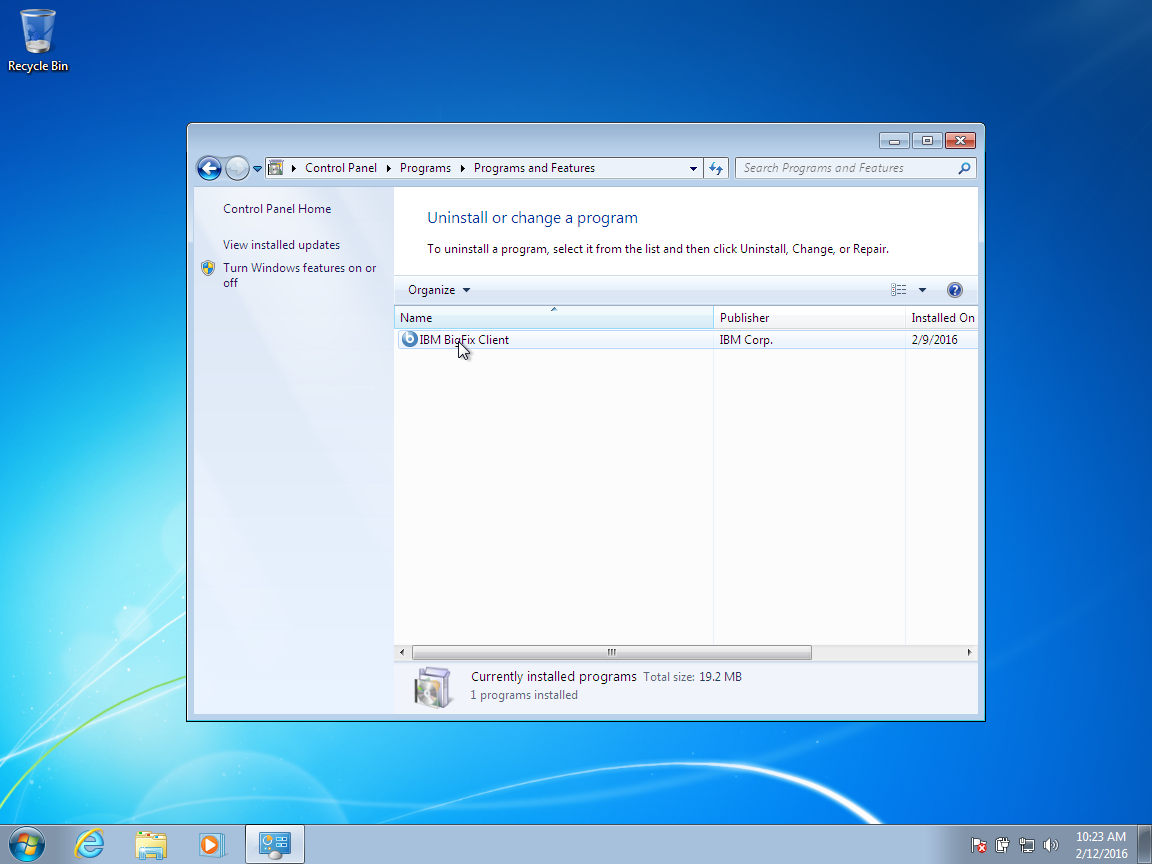
Task: Click the 2/9/2016 installed date cell
Action: (x=934, y=339)
